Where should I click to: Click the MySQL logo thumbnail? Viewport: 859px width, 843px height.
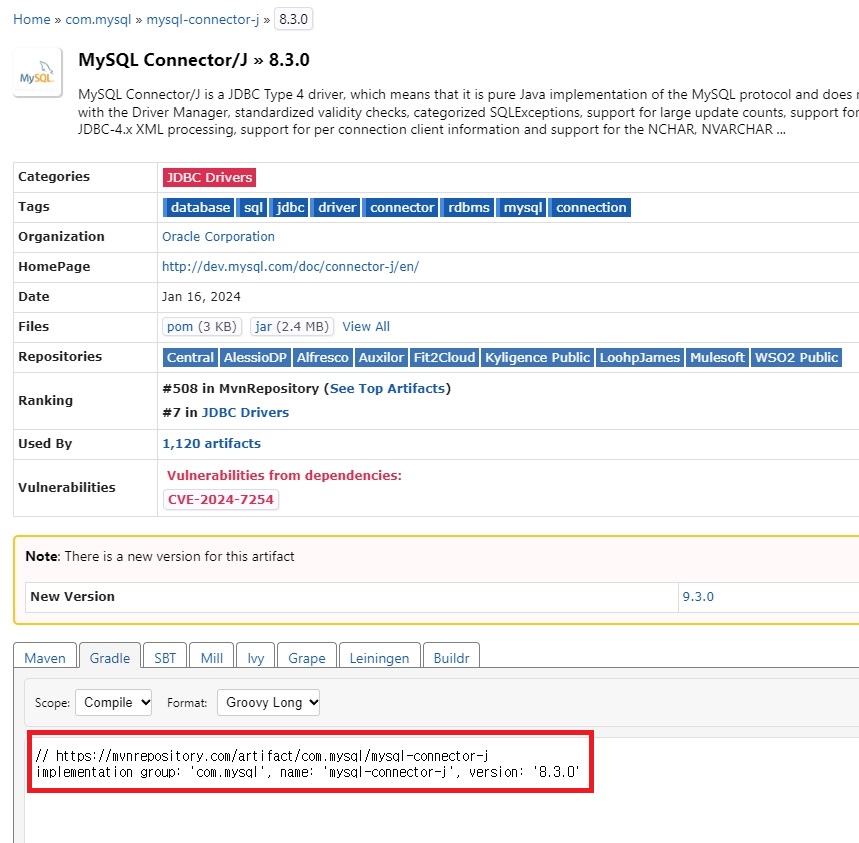(37, 73)
